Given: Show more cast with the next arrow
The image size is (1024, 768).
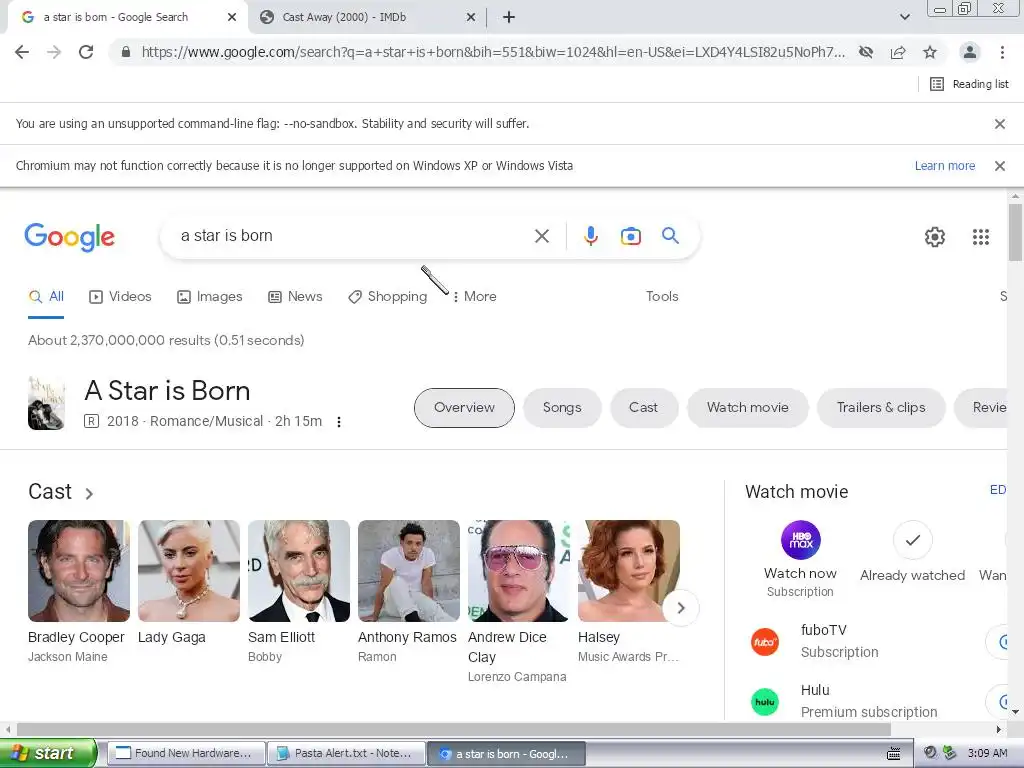Looking at the screenshot, I should click(680, 608).
